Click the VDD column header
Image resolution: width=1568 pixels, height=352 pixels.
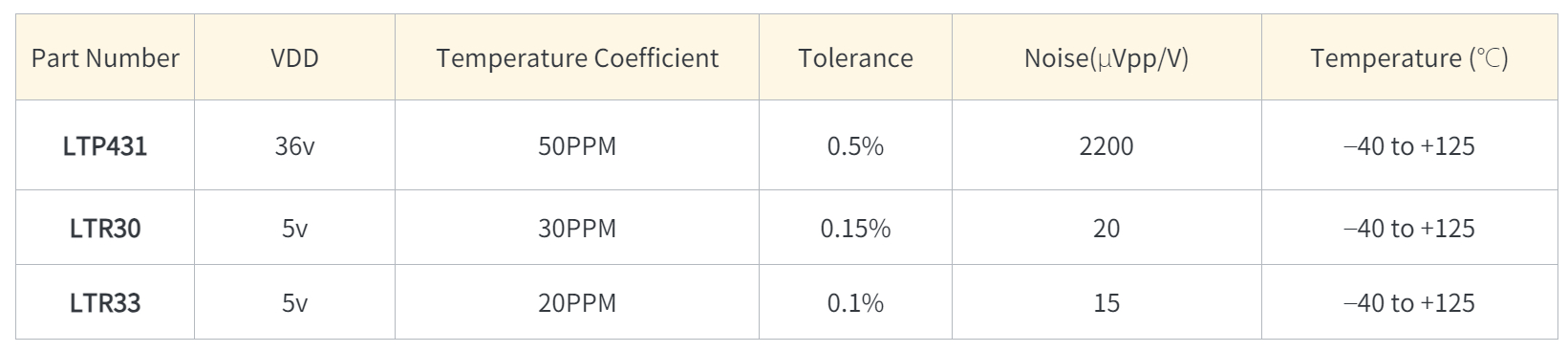[x=294, y=58]
